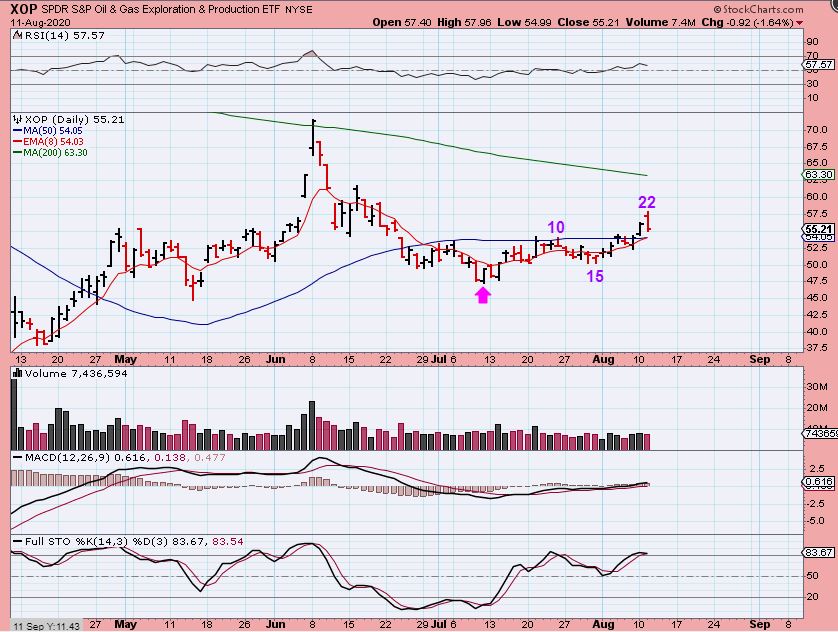838x632 pixels.
Task: Click the June 8 peak price bar near 70
Action: tap(313, 138)
